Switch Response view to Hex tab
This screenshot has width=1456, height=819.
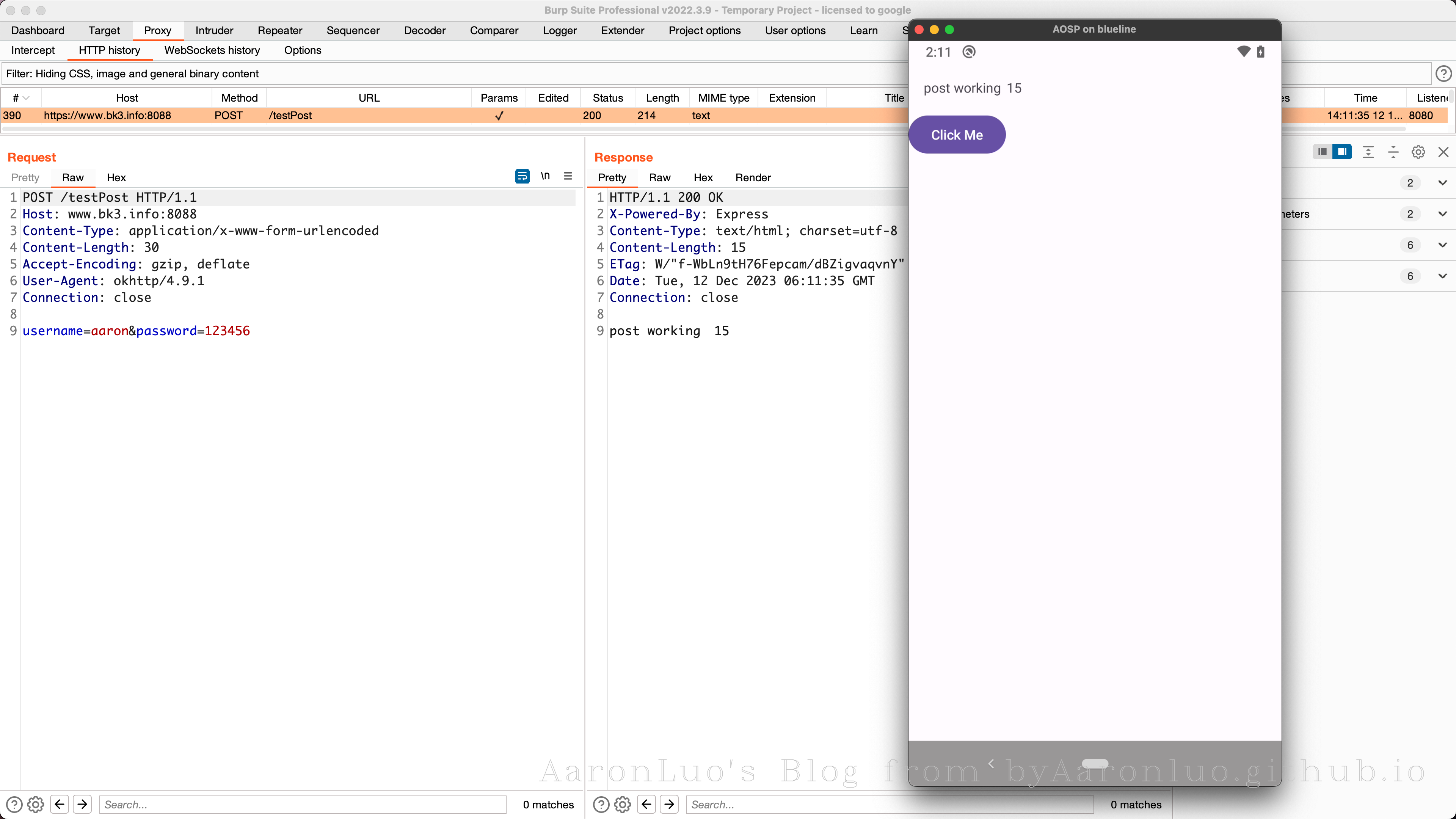coord(703,177)
